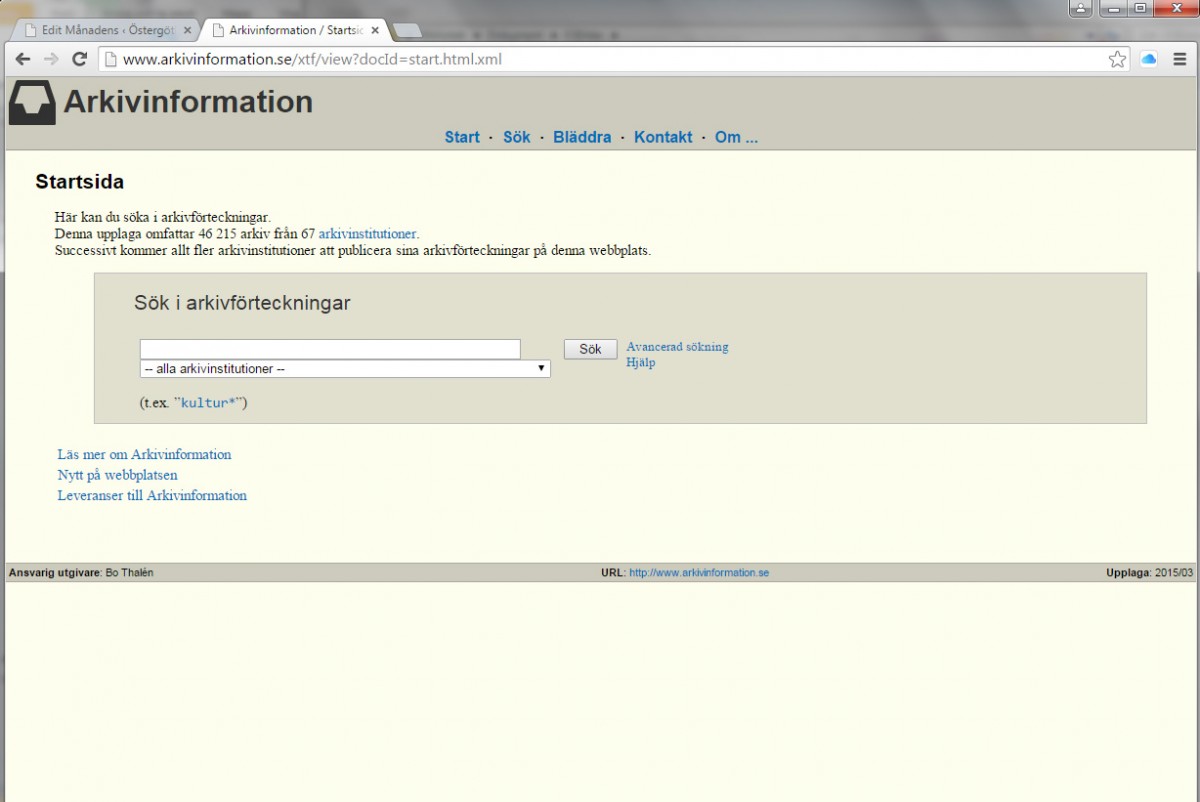Close the Edit Månadens tab

(187, 30)
